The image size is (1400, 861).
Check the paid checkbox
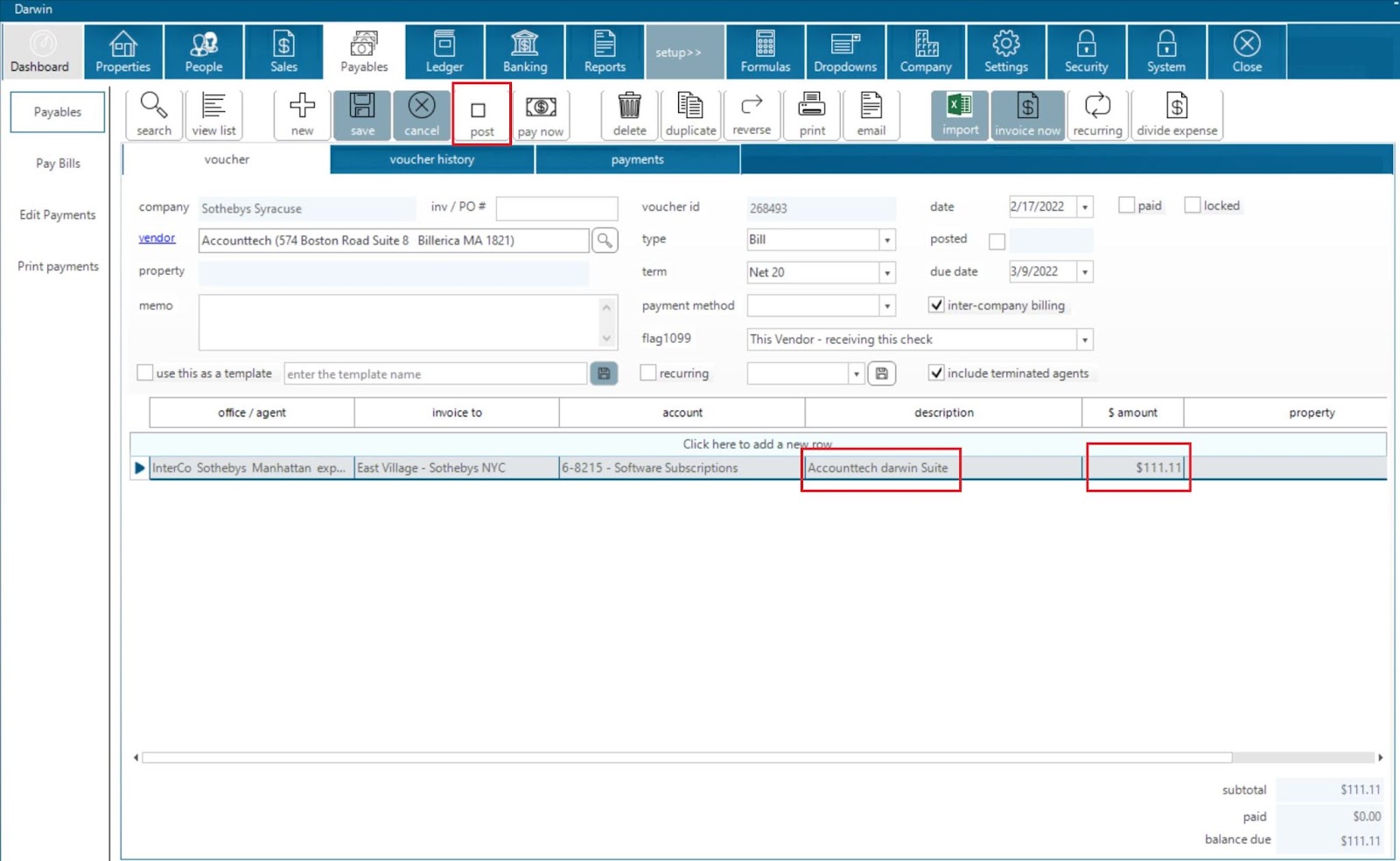click(x=1126, y=206)
